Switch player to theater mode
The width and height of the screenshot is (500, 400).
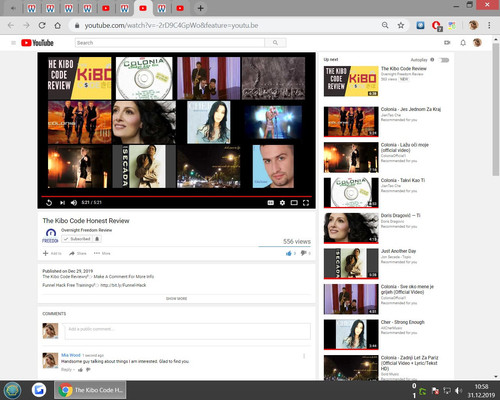pyautogui.click(x=294, y=203)
